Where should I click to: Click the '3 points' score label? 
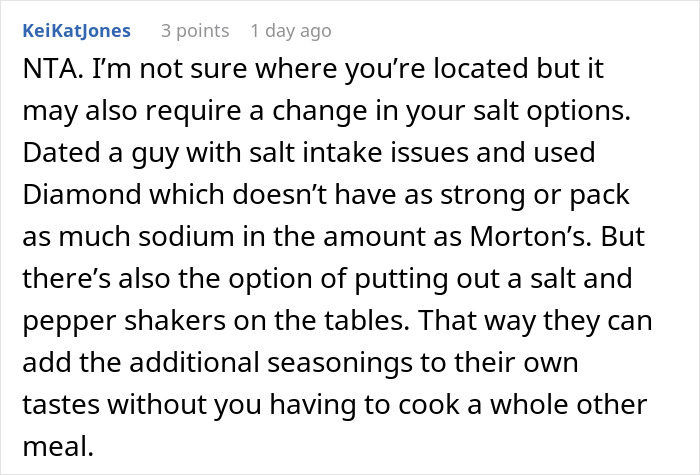197,31
